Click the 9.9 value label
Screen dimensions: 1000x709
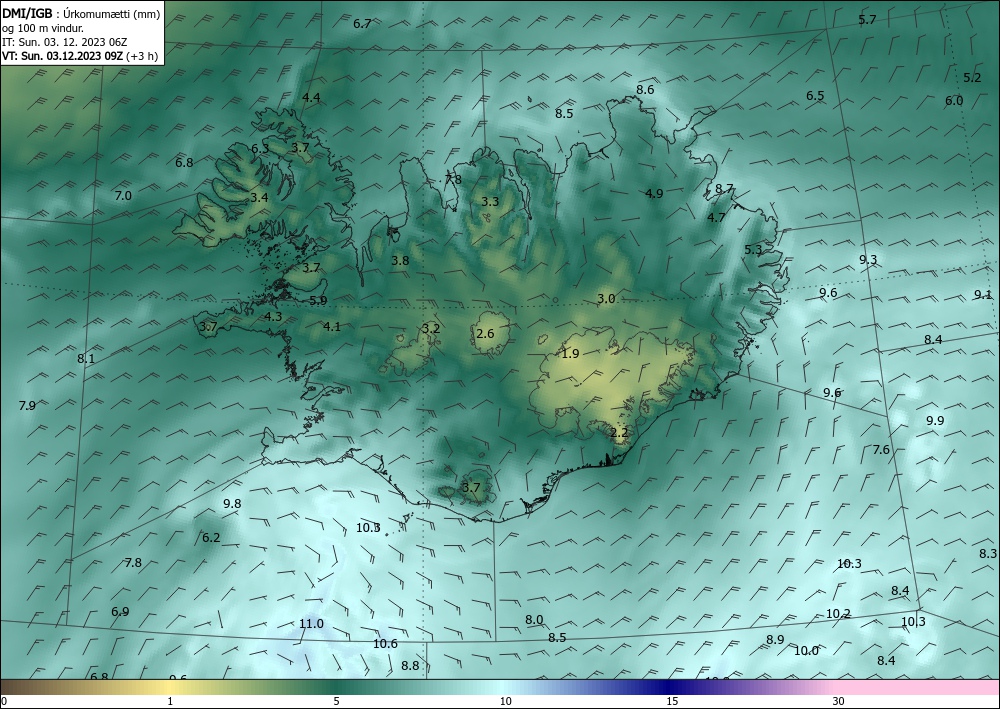935,421
